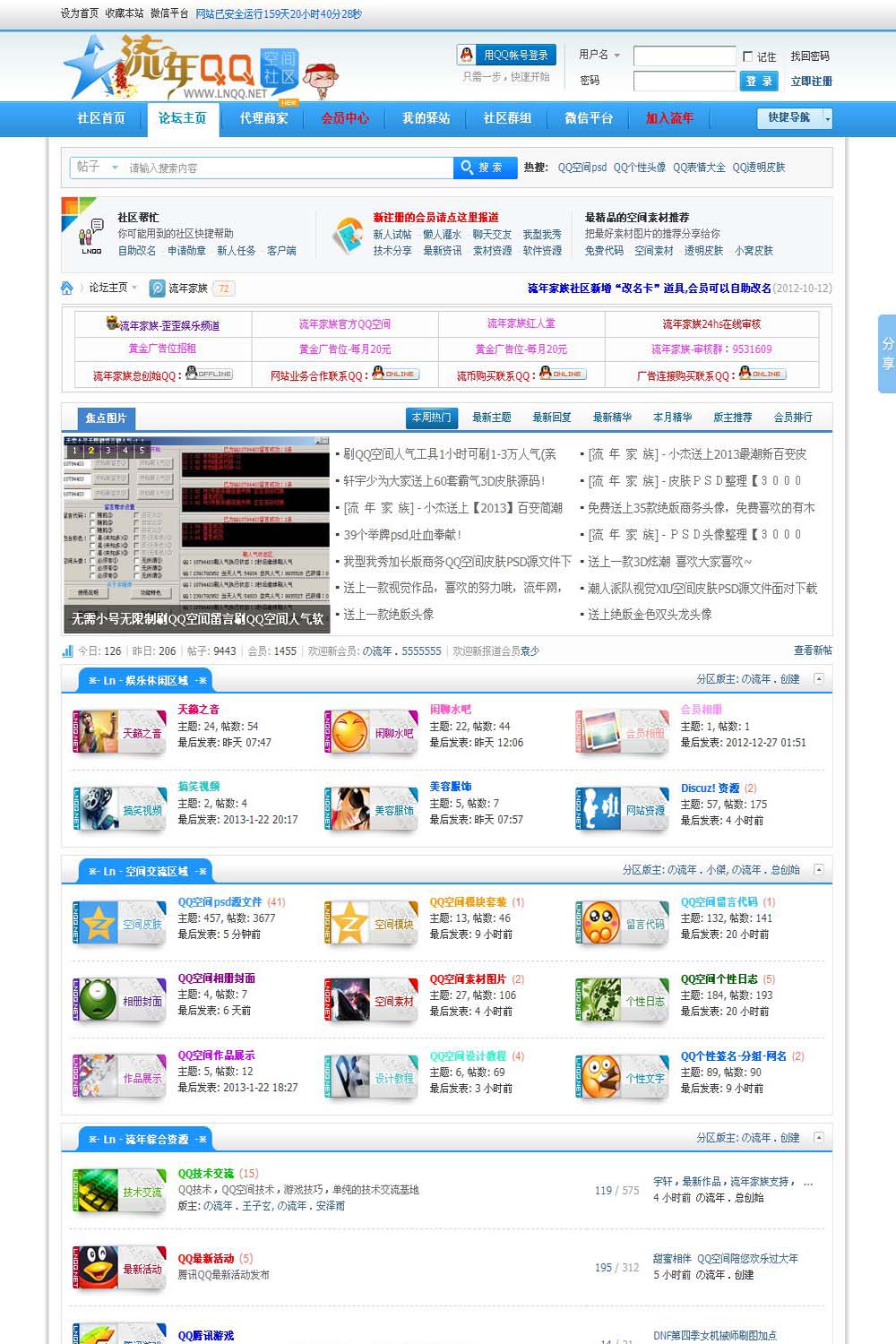Screen dimensions: 896x1344
Task: Click the statistics bar chart icon
Action: (x=67, y=651)
